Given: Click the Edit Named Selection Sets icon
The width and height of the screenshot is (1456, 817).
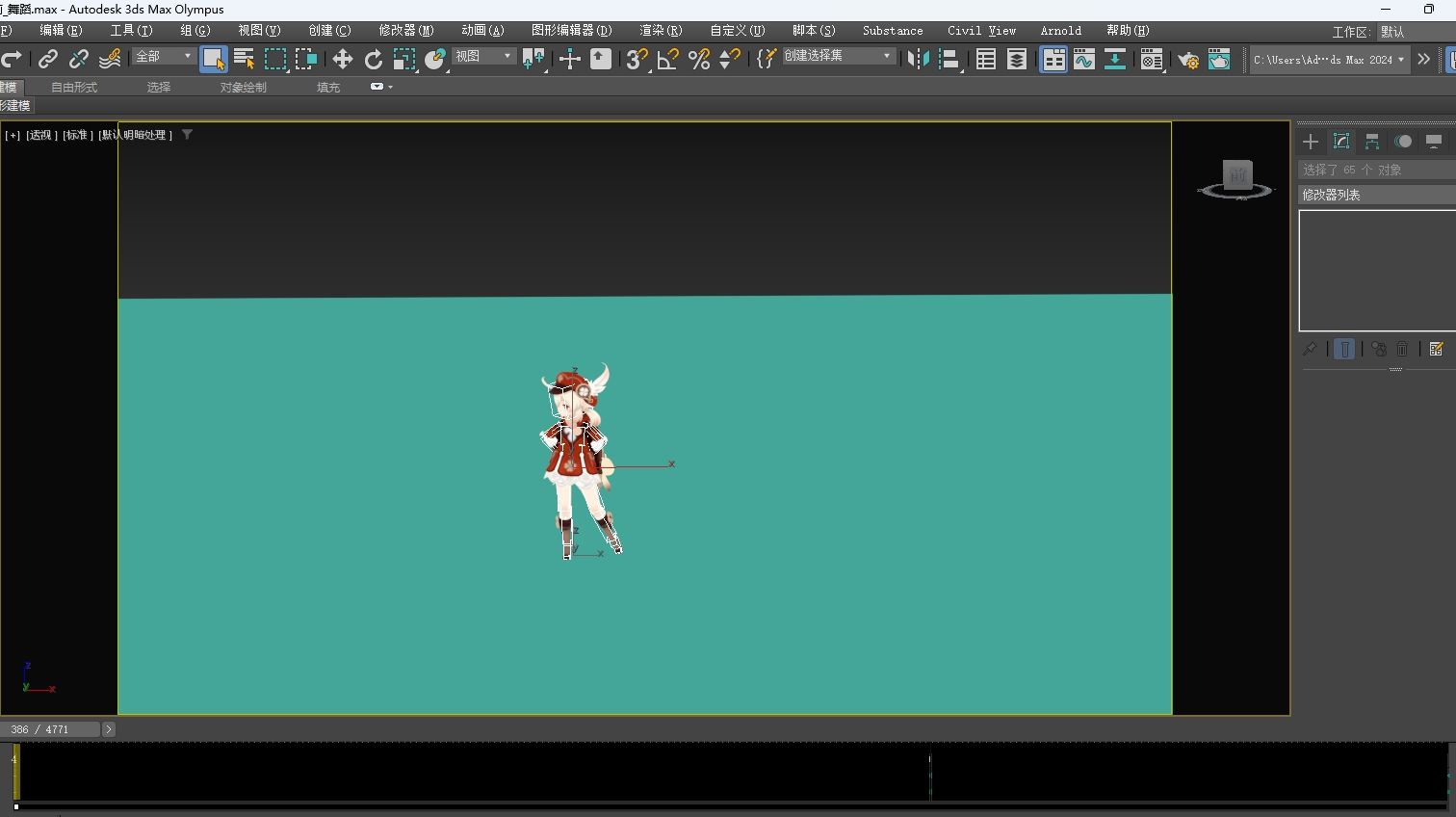Looking at the screenshot, I should [766, 60].
